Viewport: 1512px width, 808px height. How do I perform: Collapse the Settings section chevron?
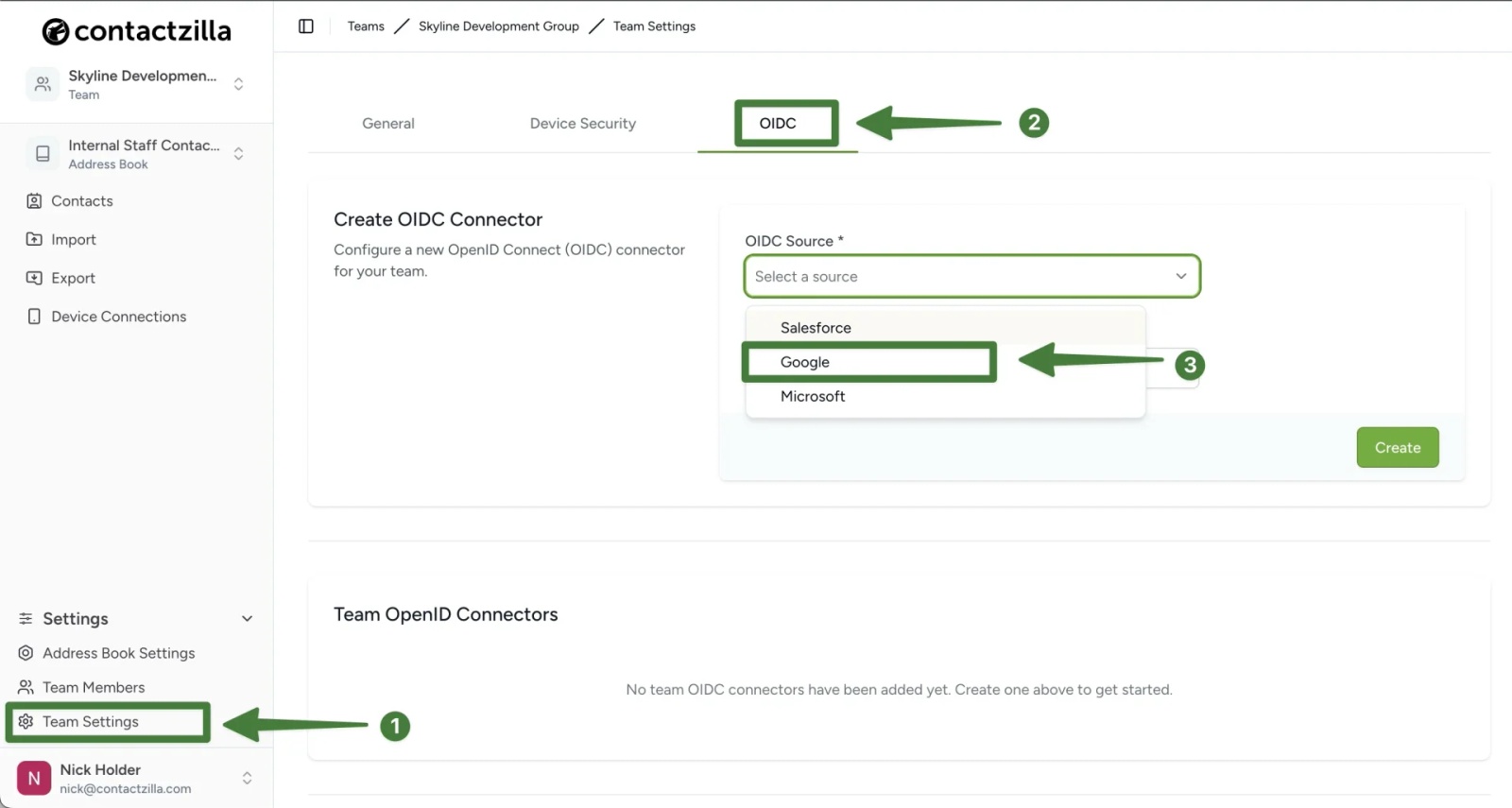click(x=247, y=619)
